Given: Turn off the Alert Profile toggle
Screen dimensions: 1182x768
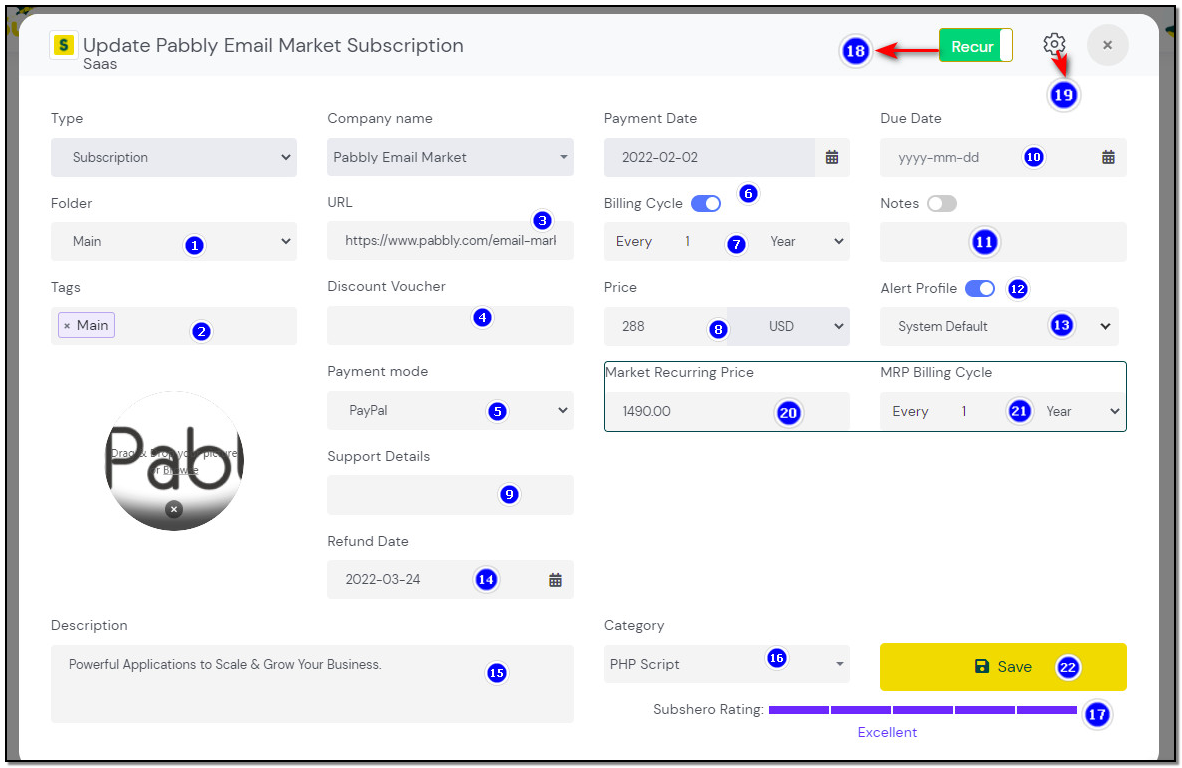Looking at the screenshot, I should pyautogui.click(x=979, y=288).
